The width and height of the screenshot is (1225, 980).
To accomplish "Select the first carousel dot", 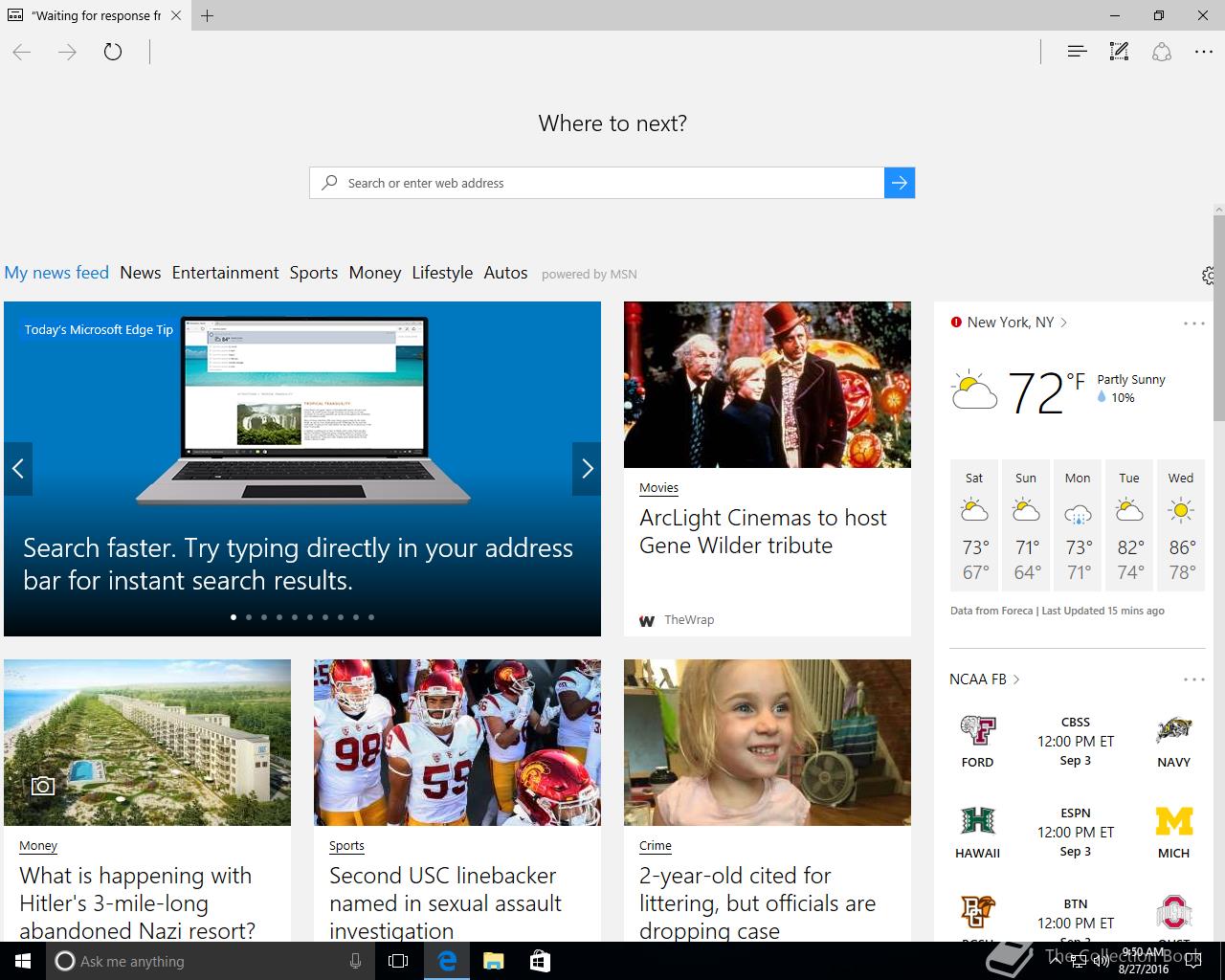I will point(234,617).
